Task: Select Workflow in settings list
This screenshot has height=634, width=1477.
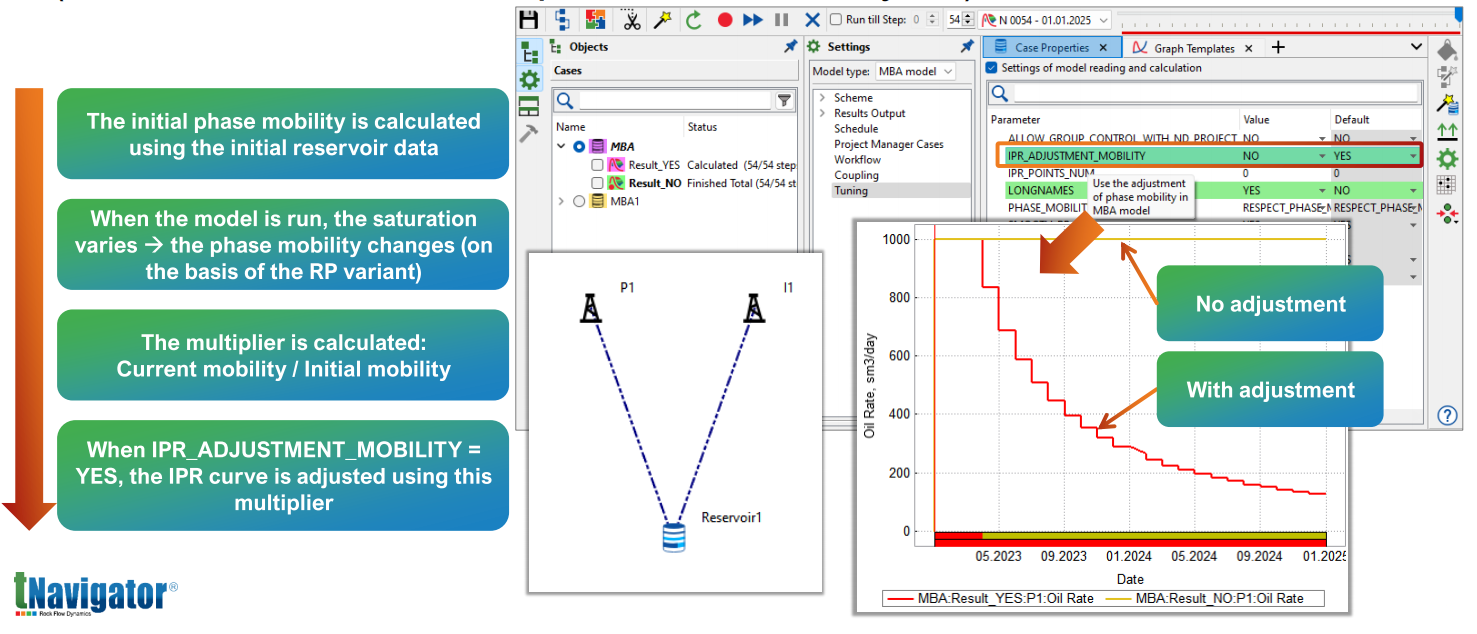Action: tap(858, 160)
